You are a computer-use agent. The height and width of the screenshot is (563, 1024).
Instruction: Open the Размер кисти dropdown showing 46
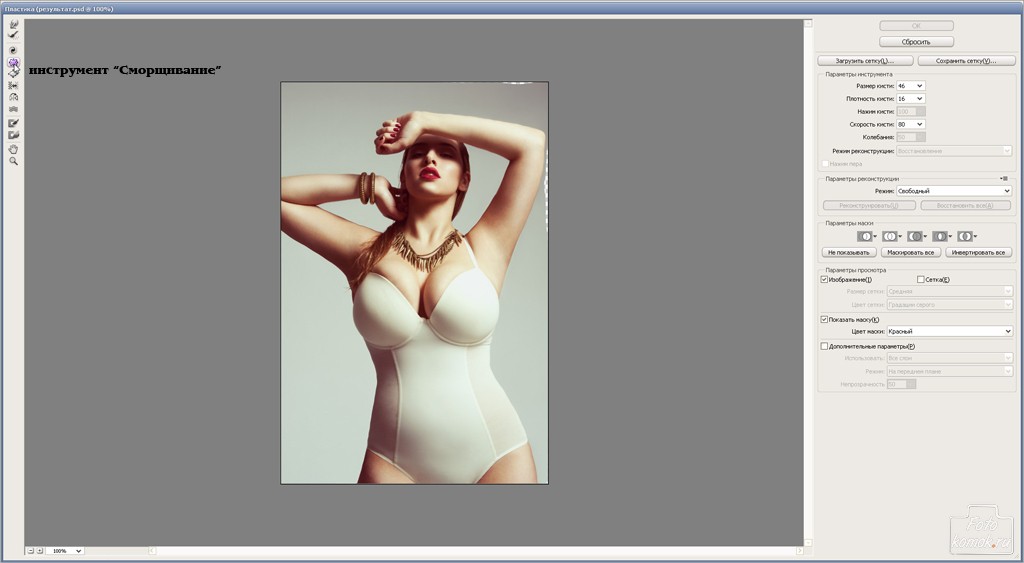[x=910, y=86]
